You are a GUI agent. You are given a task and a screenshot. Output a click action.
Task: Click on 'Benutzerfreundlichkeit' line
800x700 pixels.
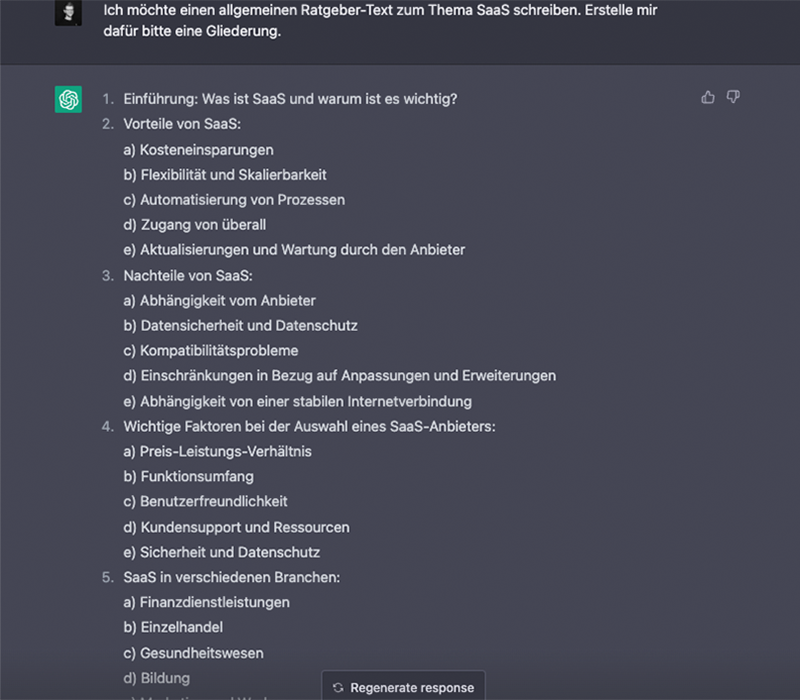tap(205, 501)
